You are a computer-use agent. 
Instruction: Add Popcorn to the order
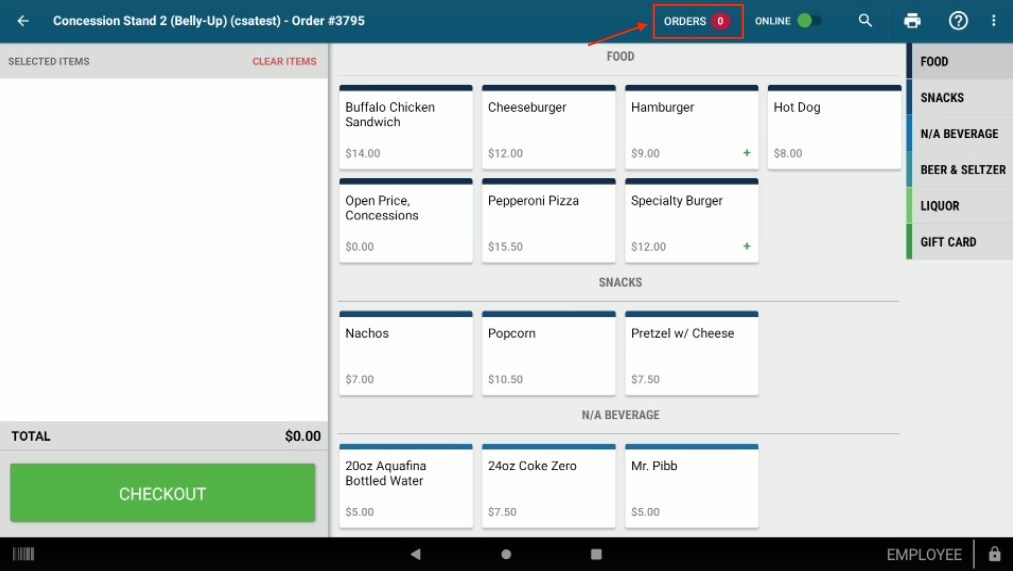(x=548, y=353)
